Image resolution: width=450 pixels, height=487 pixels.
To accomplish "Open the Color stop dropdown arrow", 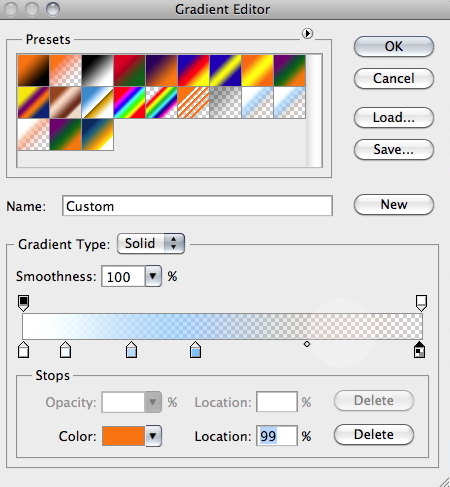I will coord(153,436).
